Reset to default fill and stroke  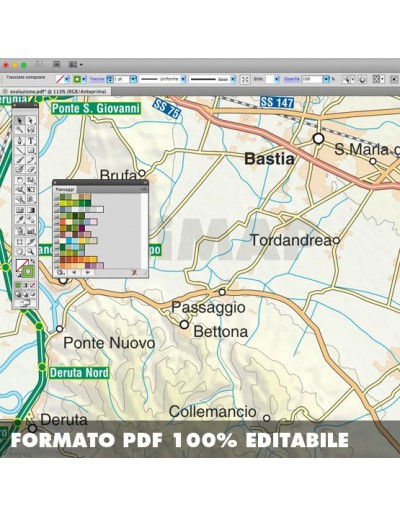[x=18, y=275]
